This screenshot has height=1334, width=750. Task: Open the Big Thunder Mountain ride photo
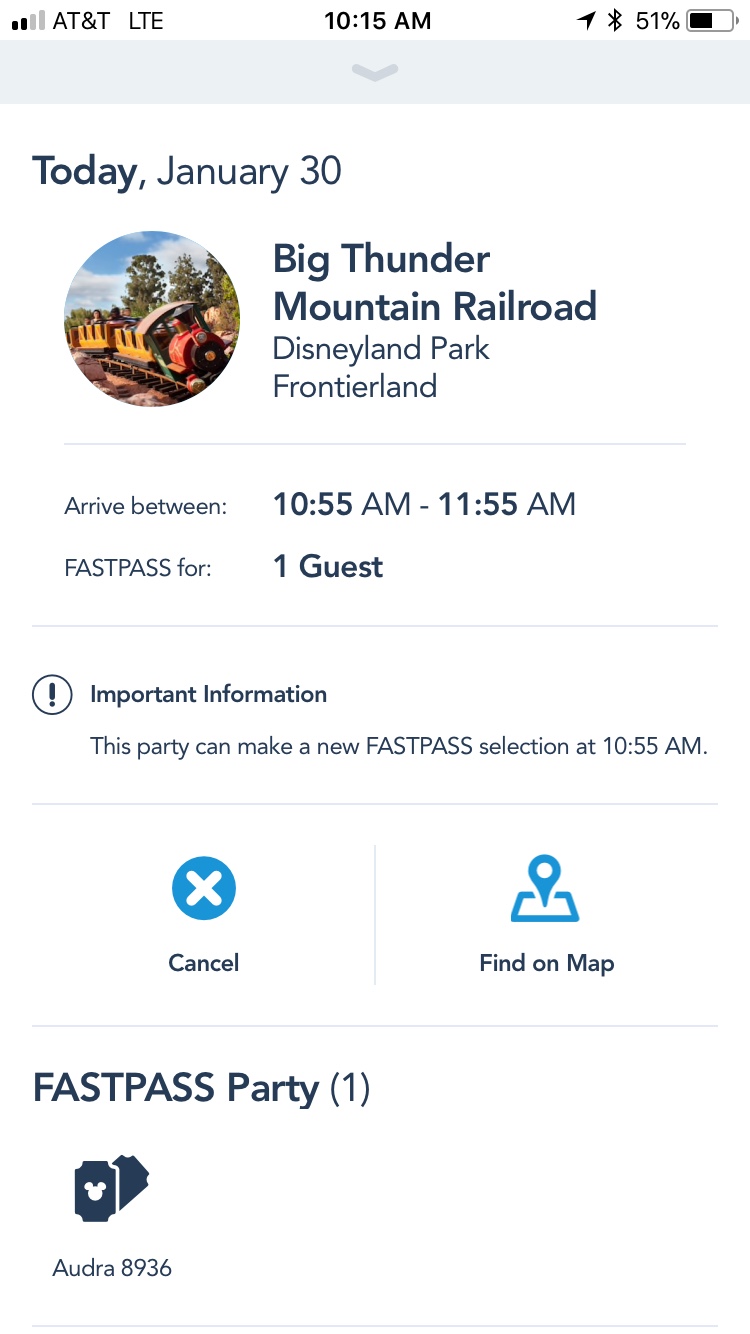click(152, 318)
